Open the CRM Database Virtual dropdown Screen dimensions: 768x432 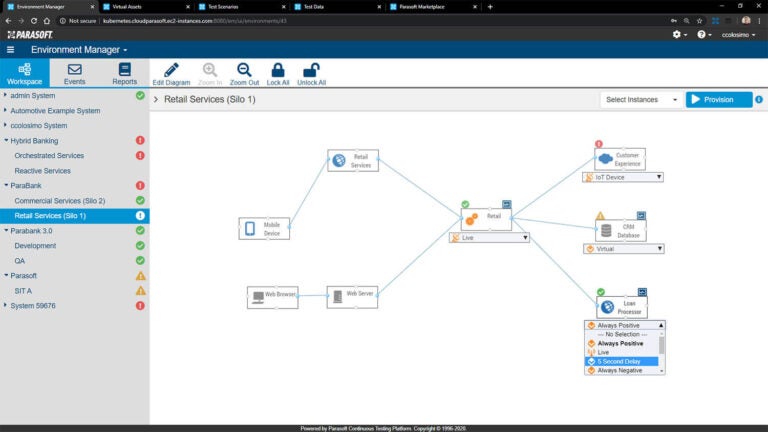(624, 249)
